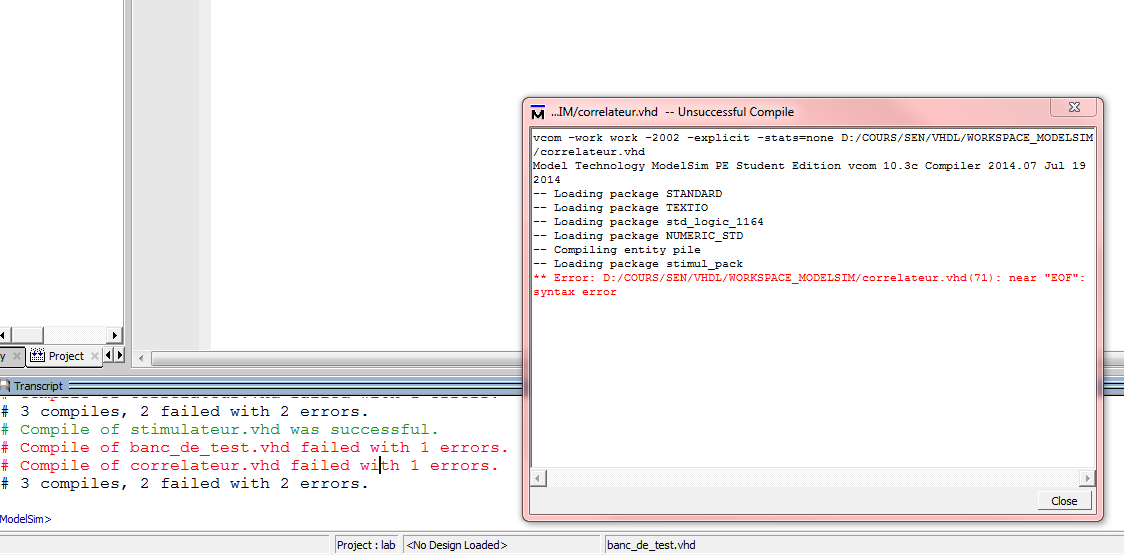This screenshot has width=1124, height=555.
Task: Click 'Compile of banc_de_test.vhd failed' transcript line
Action: coord(254,447)
